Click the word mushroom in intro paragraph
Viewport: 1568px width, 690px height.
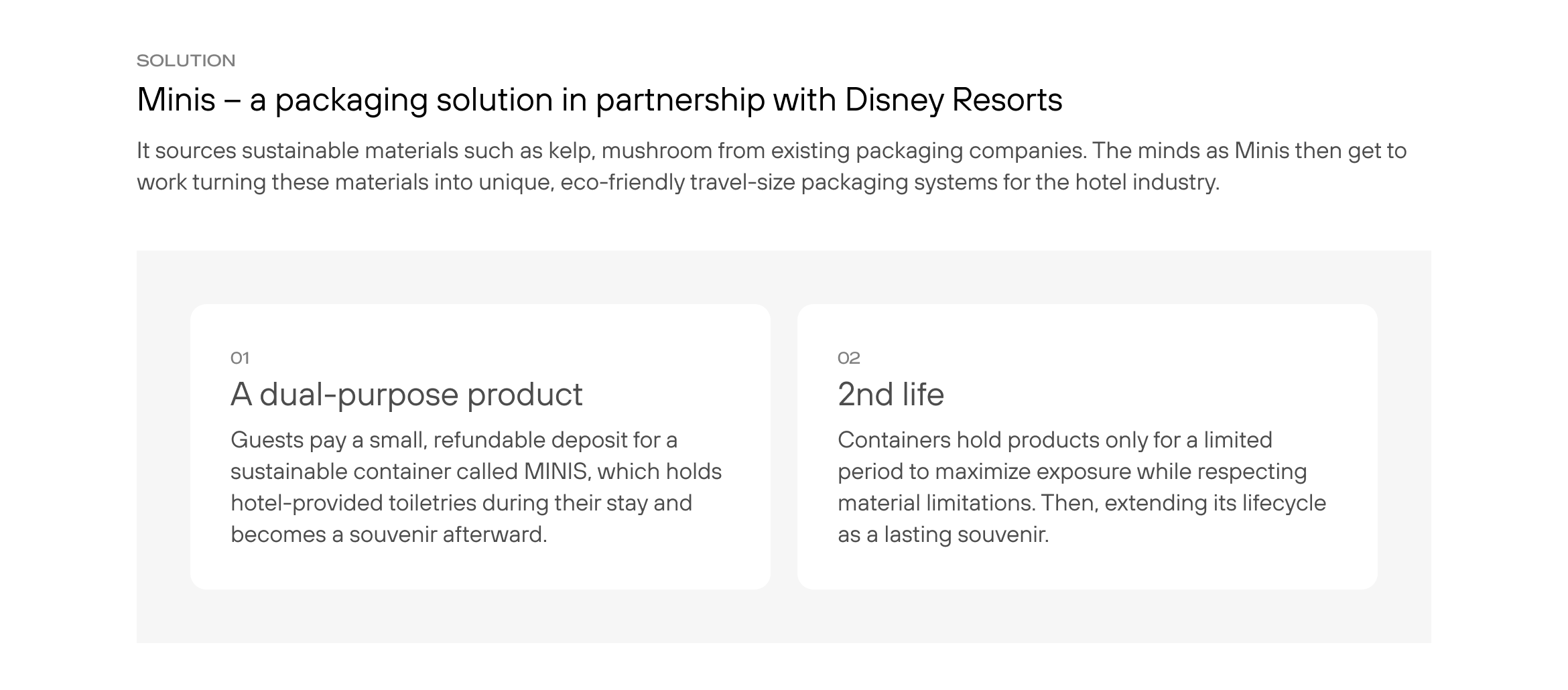656,151
